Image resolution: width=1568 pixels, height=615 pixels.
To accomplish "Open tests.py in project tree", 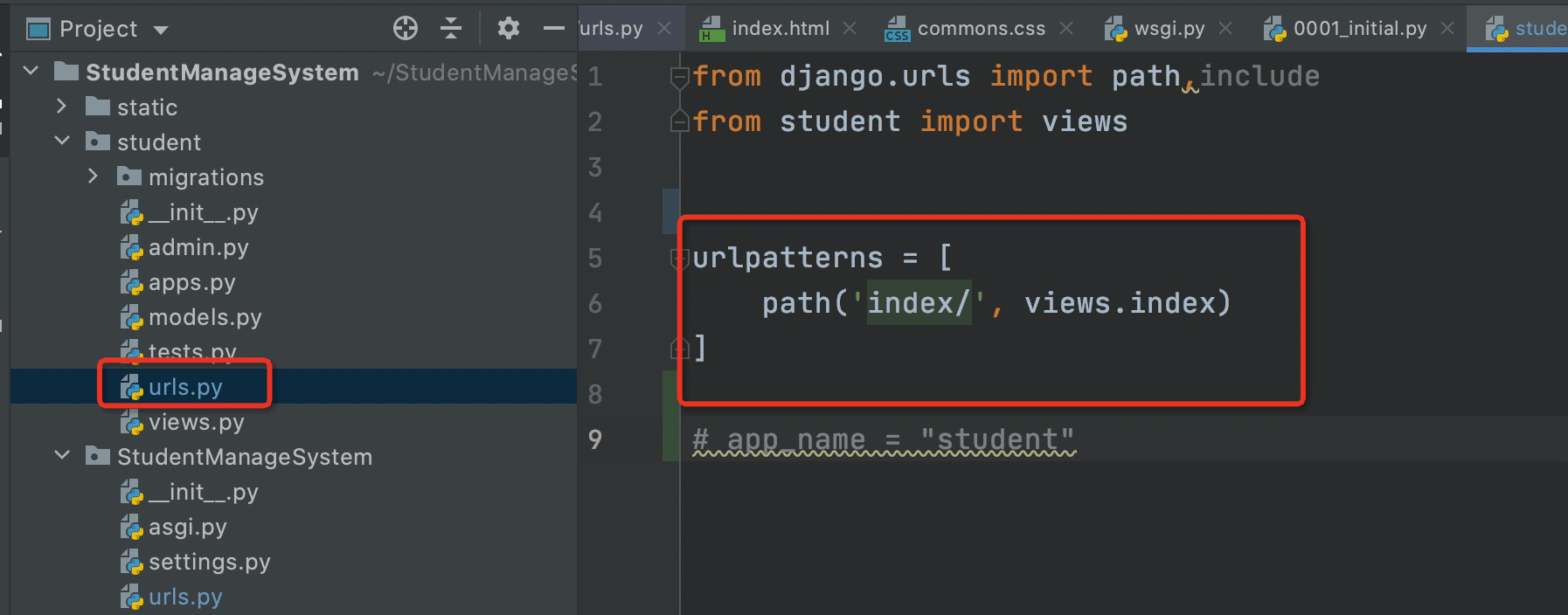I will point(192,352).
